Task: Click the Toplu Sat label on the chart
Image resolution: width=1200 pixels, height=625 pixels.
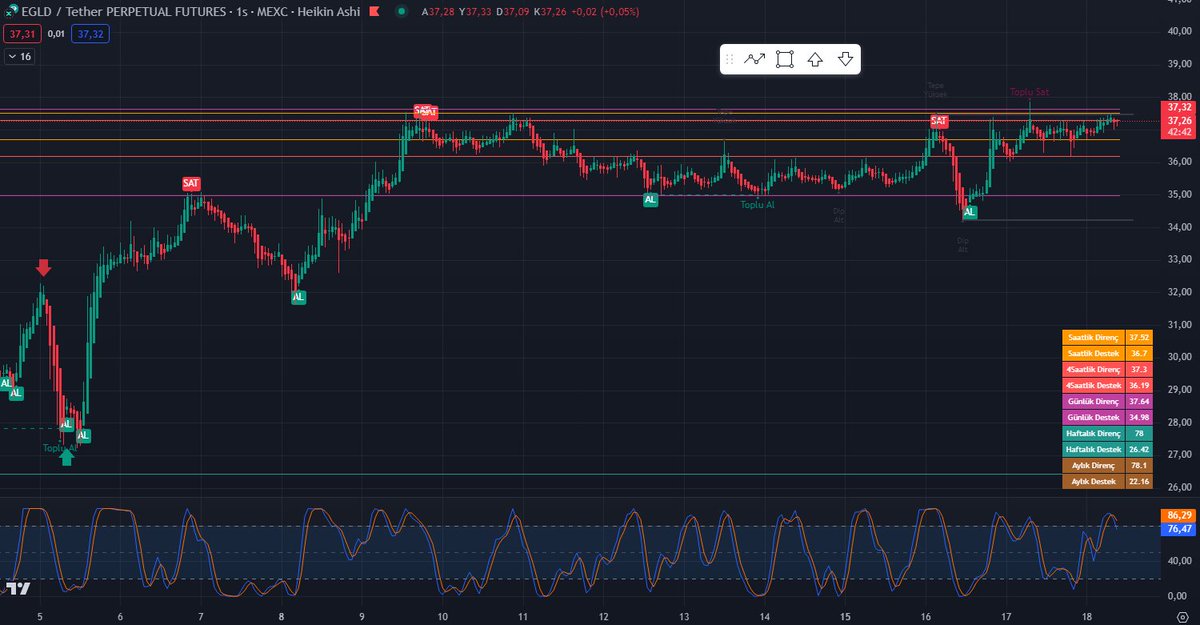Action: point(1032,92)
